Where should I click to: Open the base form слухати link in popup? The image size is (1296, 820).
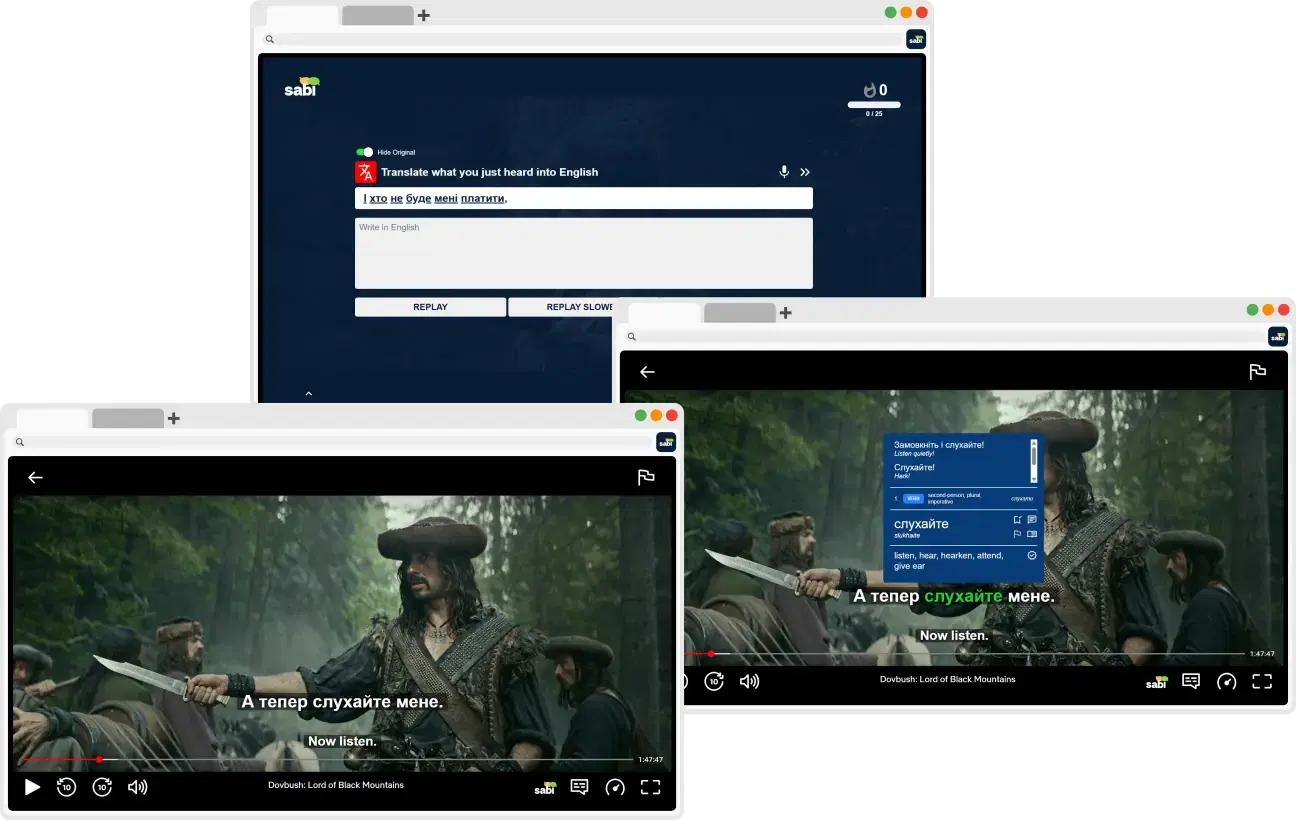coord(1021,498)
